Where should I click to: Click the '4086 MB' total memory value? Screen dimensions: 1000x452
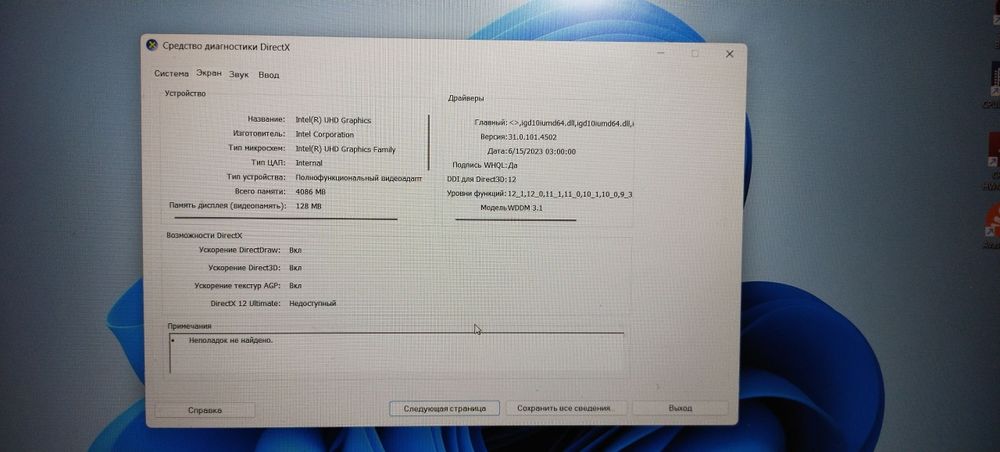point(311,191)
